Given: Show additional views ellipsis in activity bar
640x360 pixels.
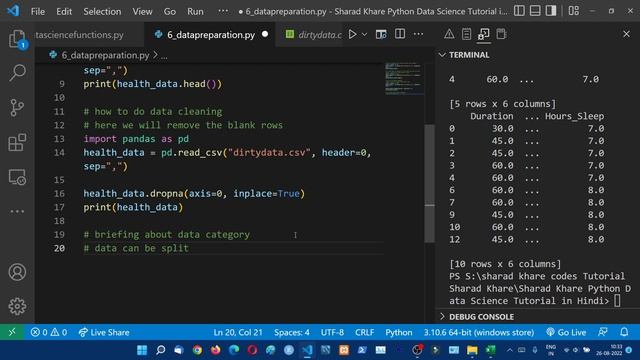Looking at the screenshot, I should (17, 211).
